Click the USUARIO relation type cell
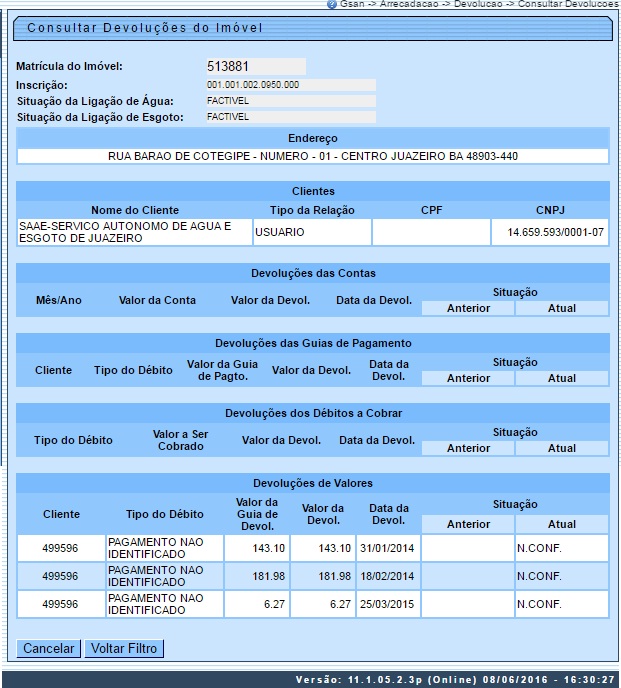This screenshot has height=688, width=621. click(x=310, y=232)
